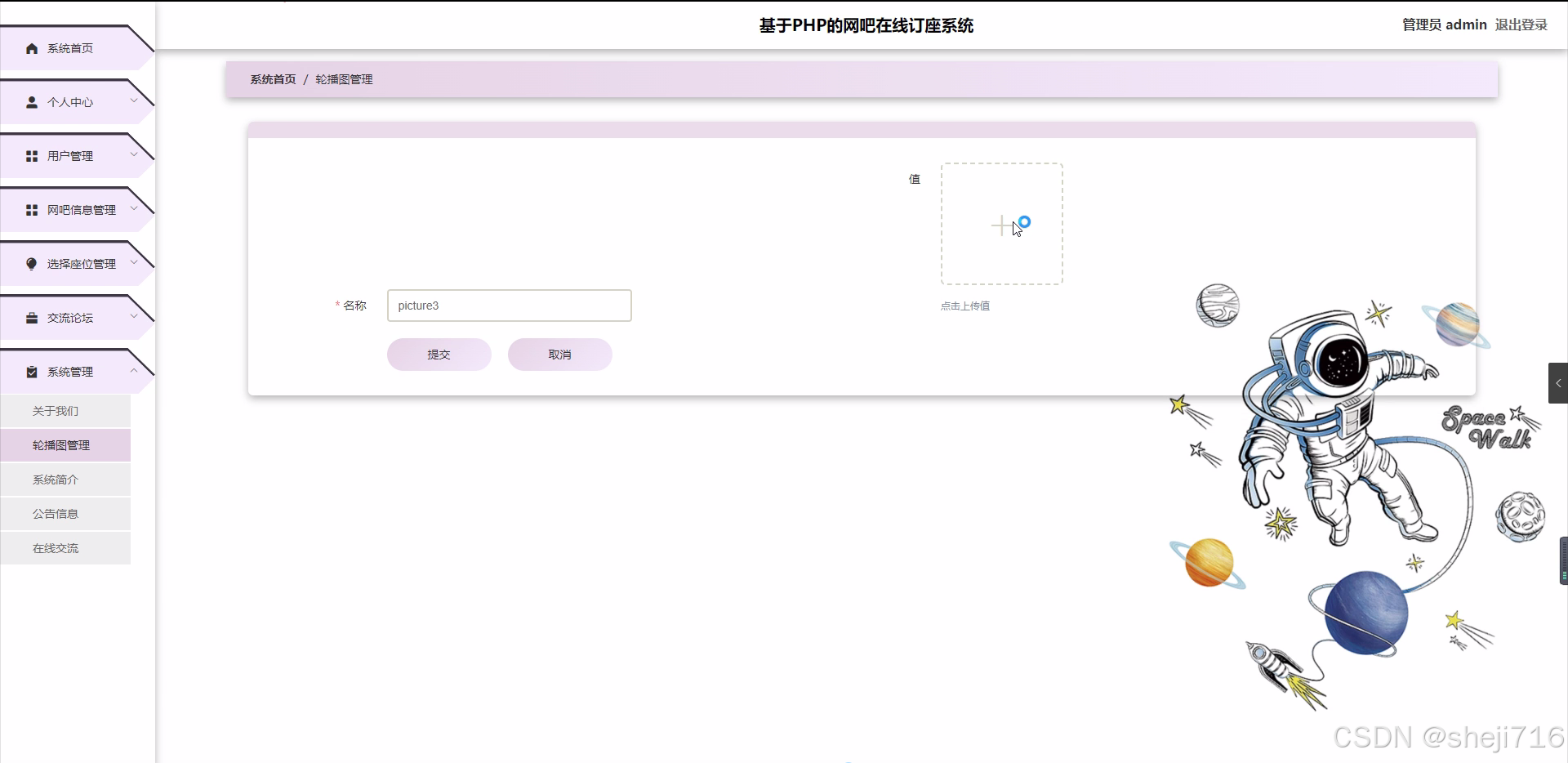The height and width of the screenshot is (763, 1568).
Task: Click the page title 基于PHP的网吧在线订座系统
Action: 866,25
